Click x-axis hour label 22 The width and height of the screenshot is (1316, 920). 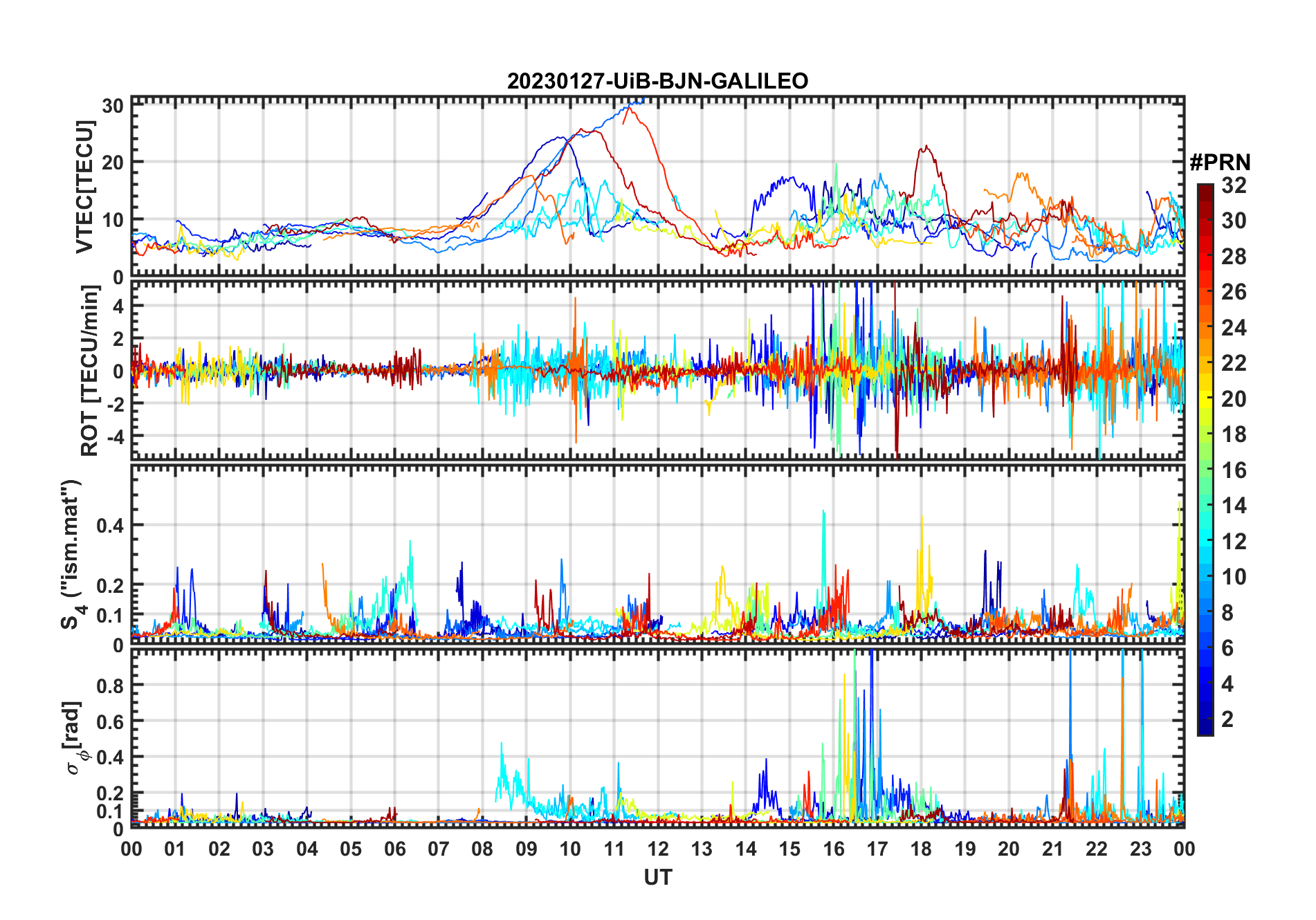click(1097, 849)
